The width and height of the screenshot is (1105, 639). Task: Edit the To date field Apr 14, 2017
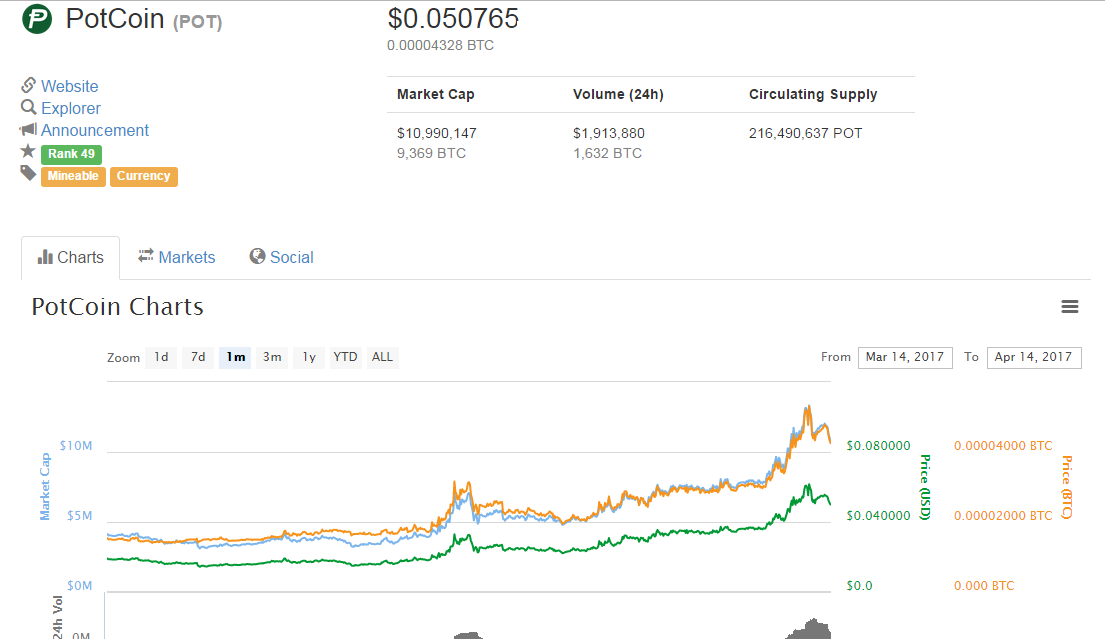pos(1034,357)
